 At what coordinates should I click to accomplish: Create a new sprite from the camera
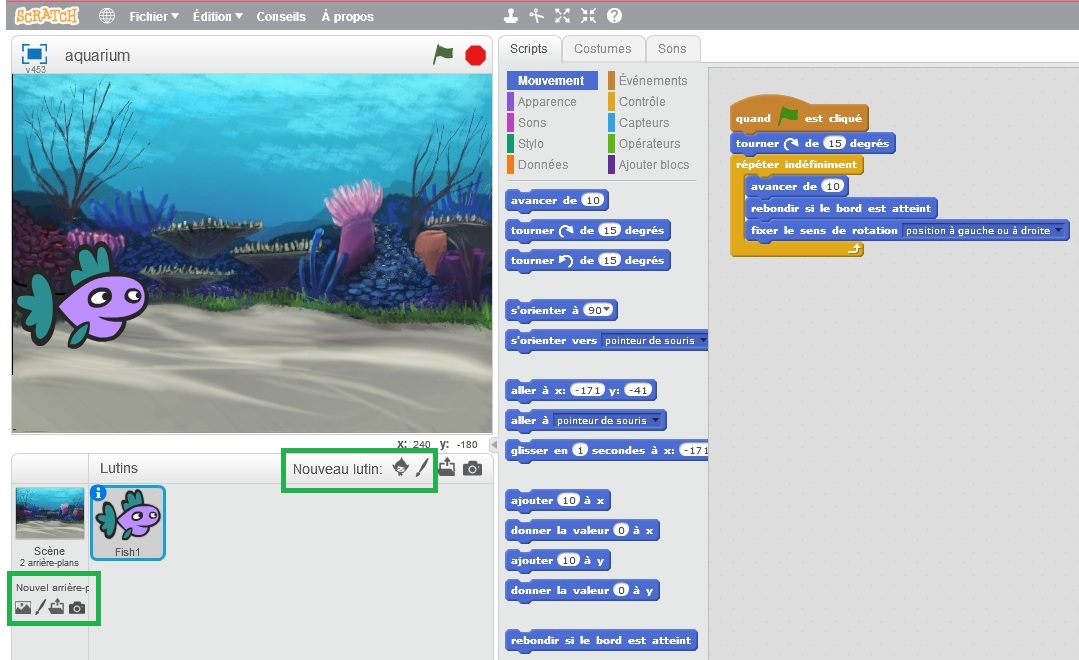(x=472, y=468)
